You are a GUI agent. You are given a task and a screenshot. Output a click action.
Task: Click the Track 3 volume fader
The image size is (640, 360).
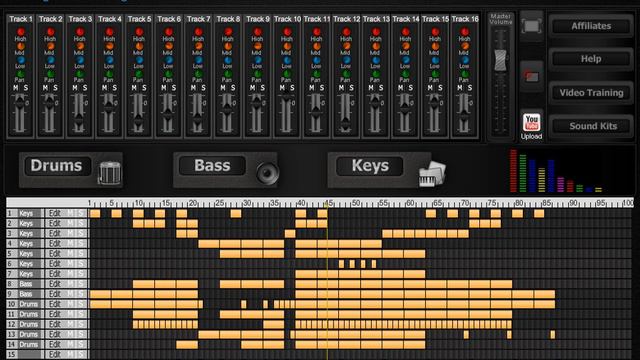[x=79, y=121]
